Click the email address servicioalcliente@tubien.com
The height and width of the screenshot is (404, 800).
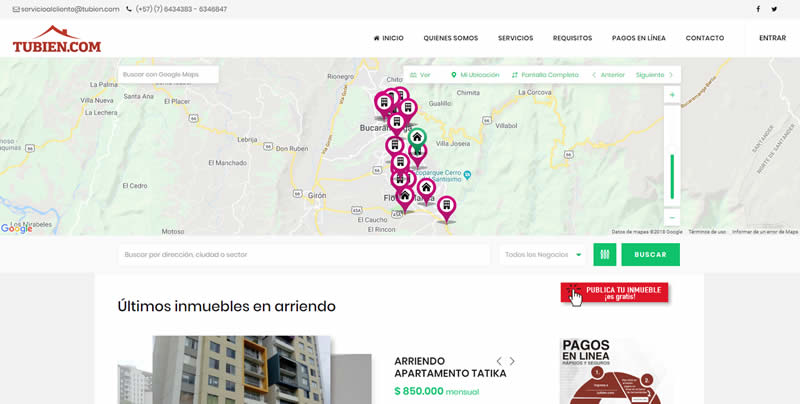pos(66,9)
